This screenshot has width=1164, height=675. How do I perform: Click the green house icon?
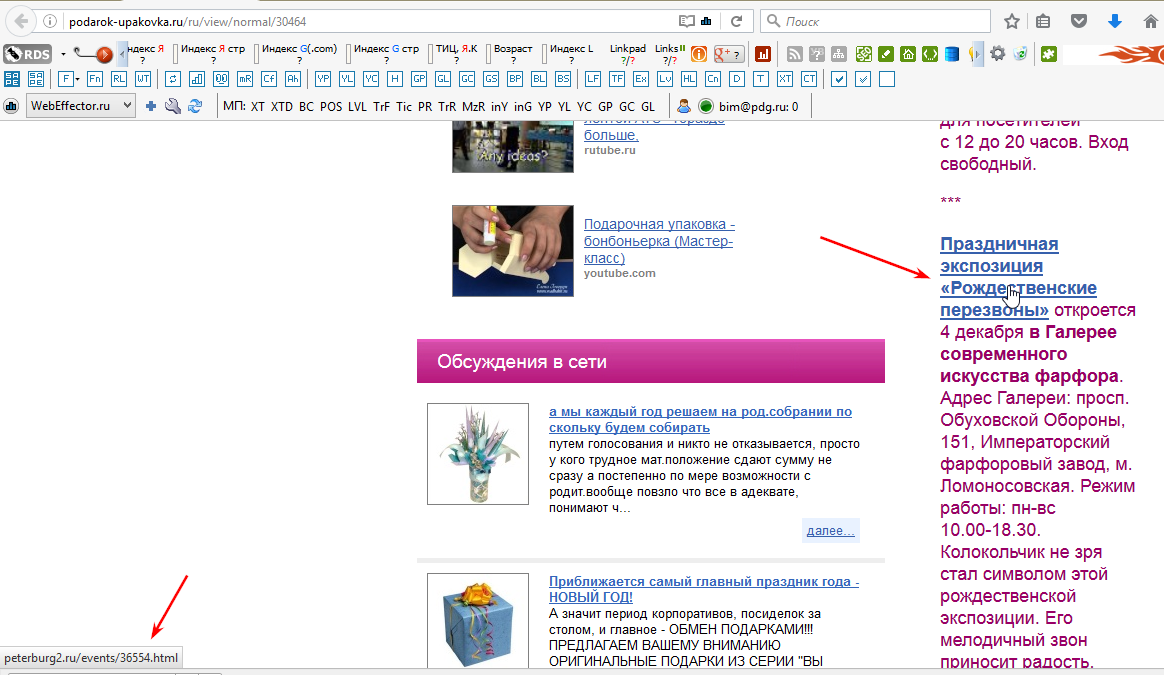908,54
